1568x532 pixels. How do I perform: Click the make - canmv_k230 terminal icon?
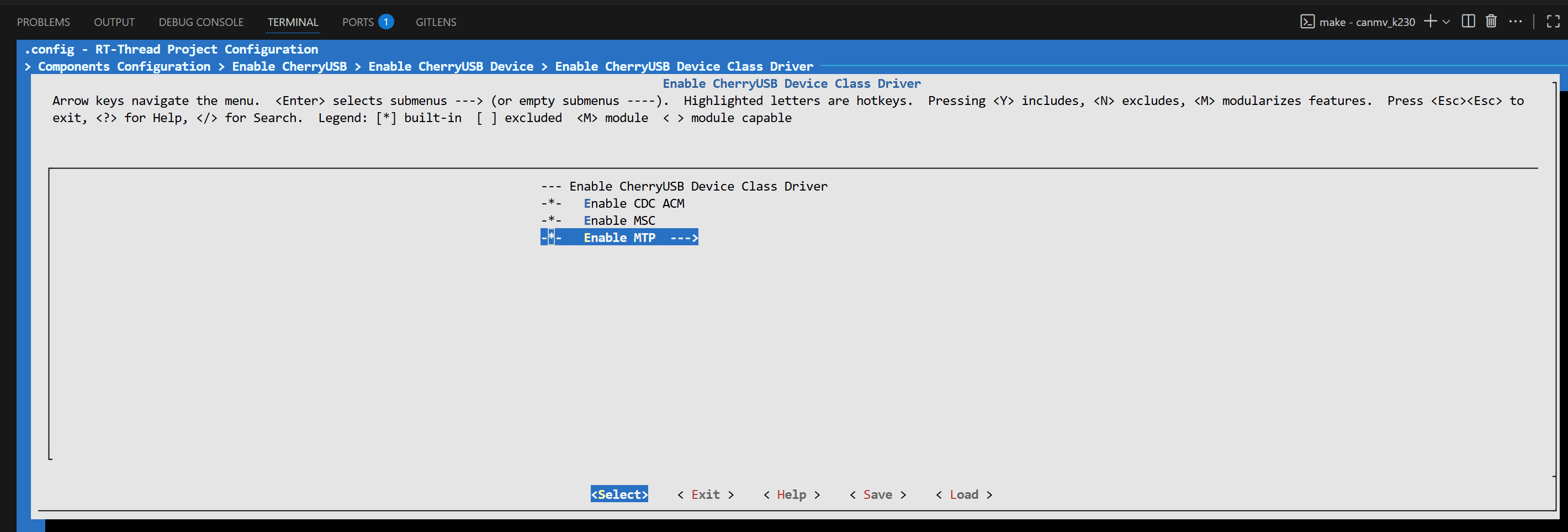pyautogui.click(x=1307, y=22)
